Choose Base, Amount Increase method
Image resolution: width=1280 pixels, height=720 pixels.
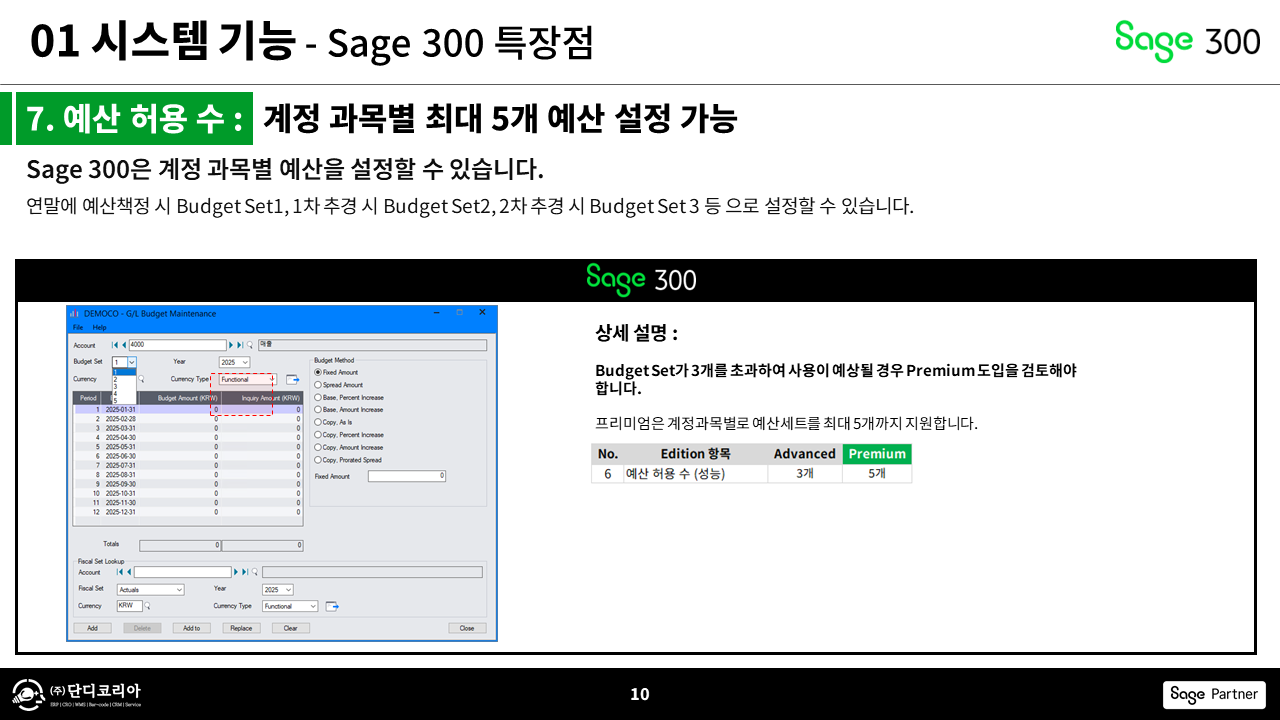(x=318, y=410)
